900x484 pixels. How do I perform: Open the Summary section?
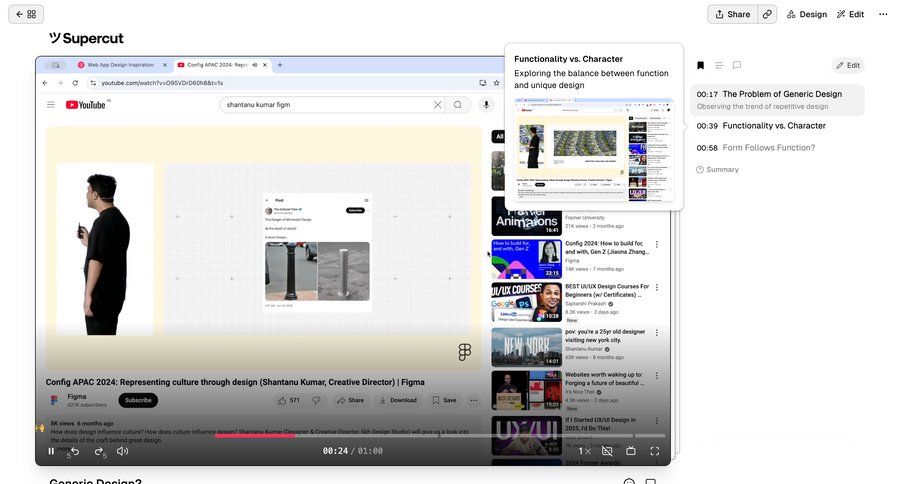coord(717,169)
